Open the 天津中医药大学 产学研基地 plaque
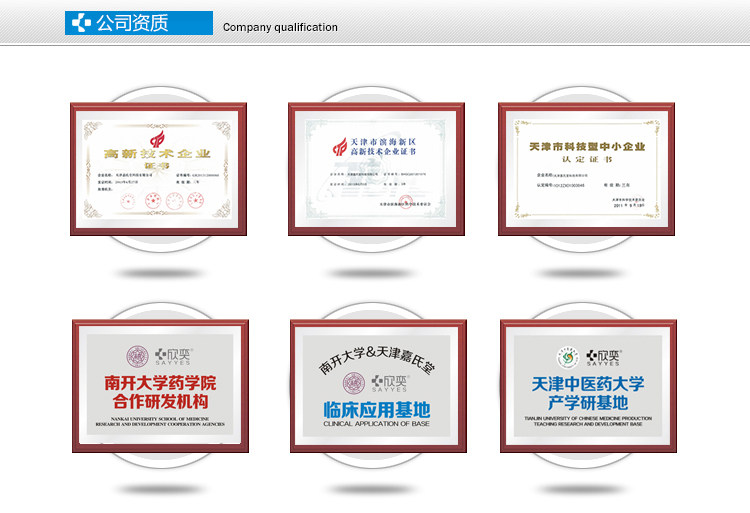The image size is (750, 513). coord(588,386)
